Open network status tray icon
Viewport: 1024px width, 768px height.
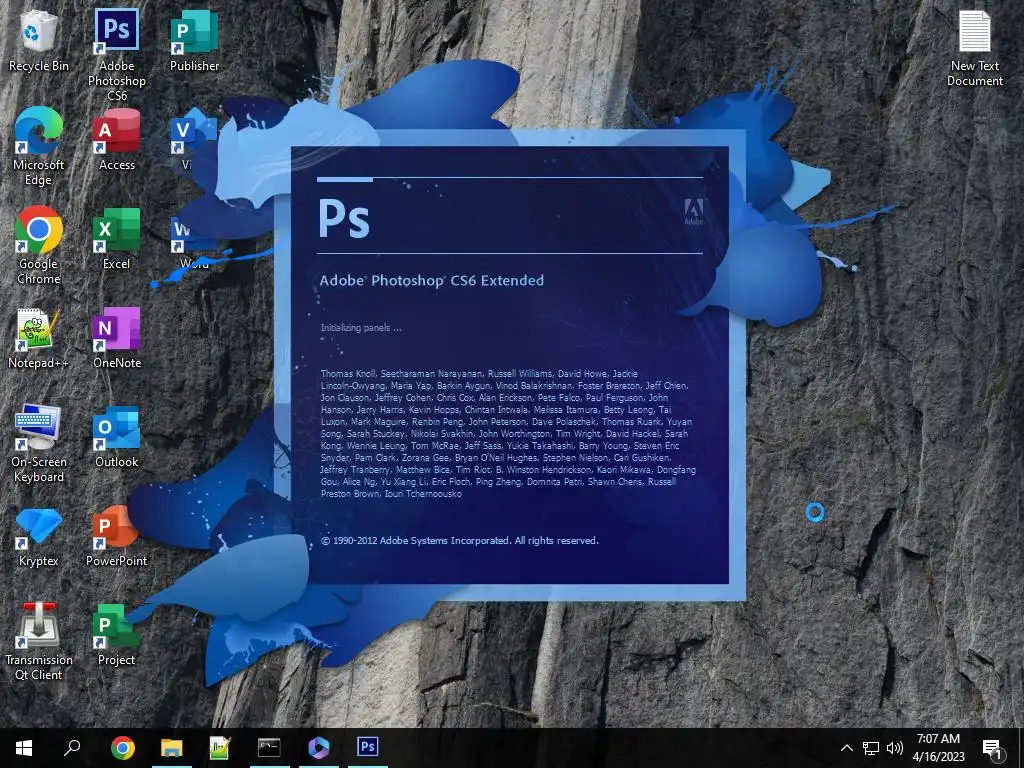click(x=871, y=748)
